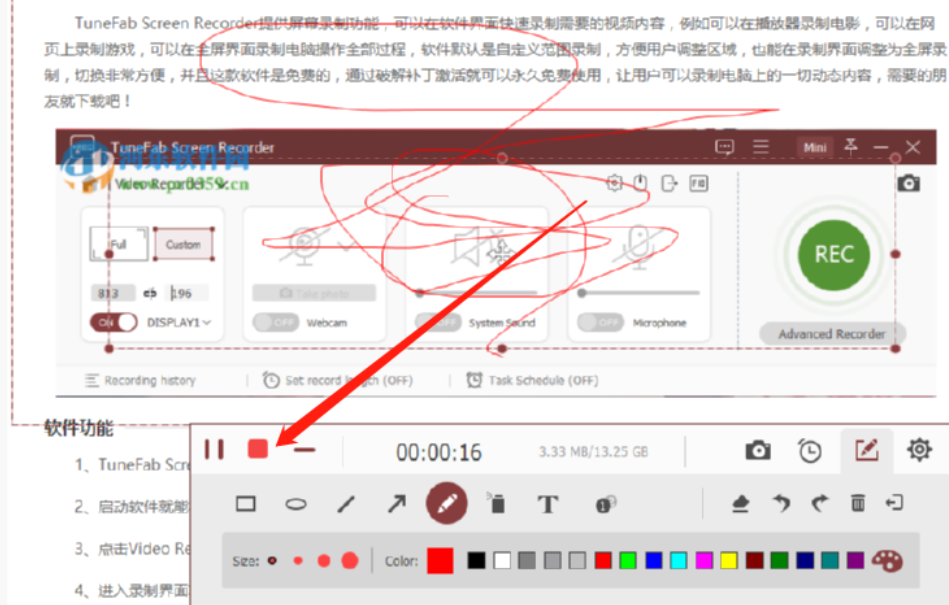
Task: Undo the last drawing stroke
Action: click(781, 503)
